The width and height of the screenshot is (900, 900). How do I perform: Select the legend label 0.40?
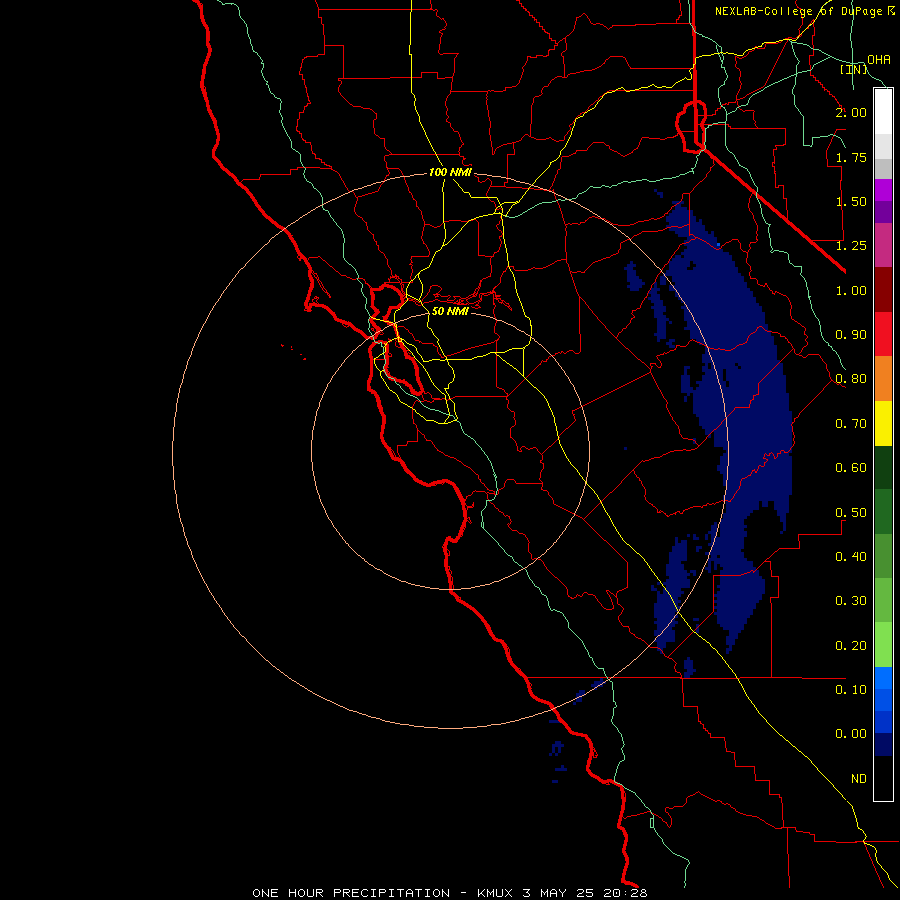(x=851, y=556)
